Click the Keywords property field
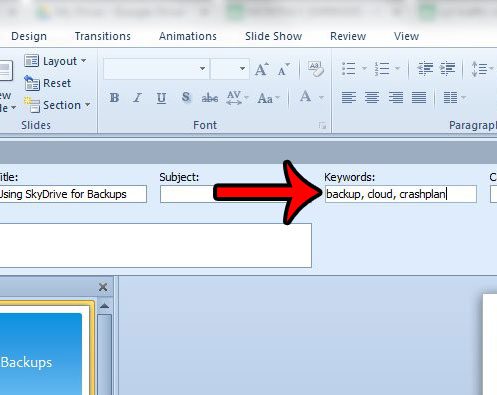Image resolution: width=497 pixels, height=395 pixels. click(x=401, y=194)
